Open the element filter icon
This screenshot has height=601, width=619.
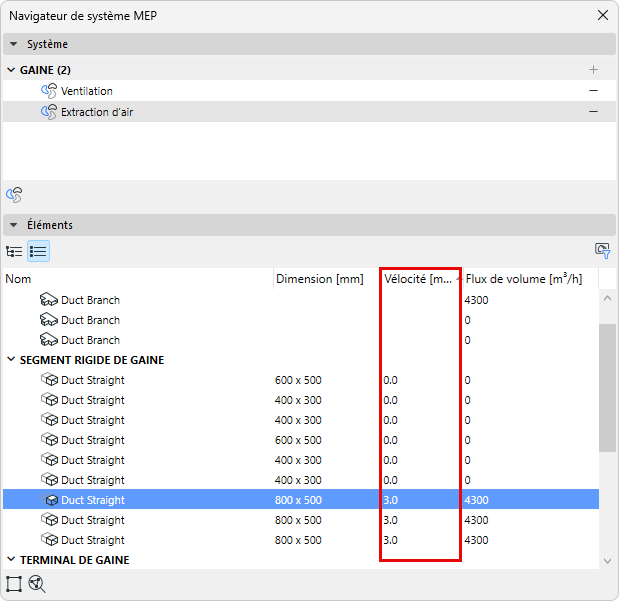click(602, 250)
